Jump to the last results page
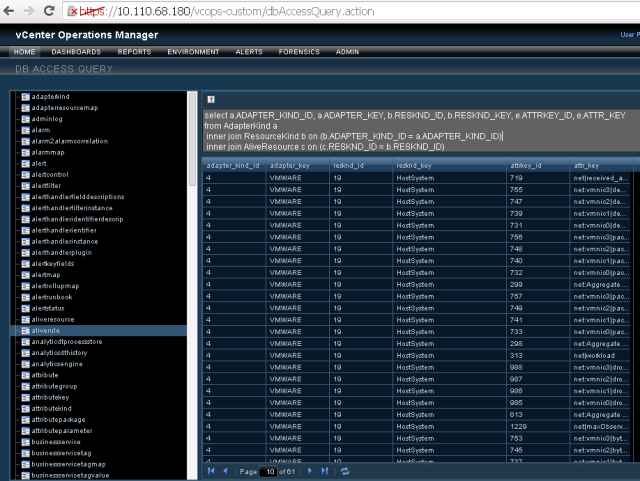The image size is (640, 481). coord(324,470)
